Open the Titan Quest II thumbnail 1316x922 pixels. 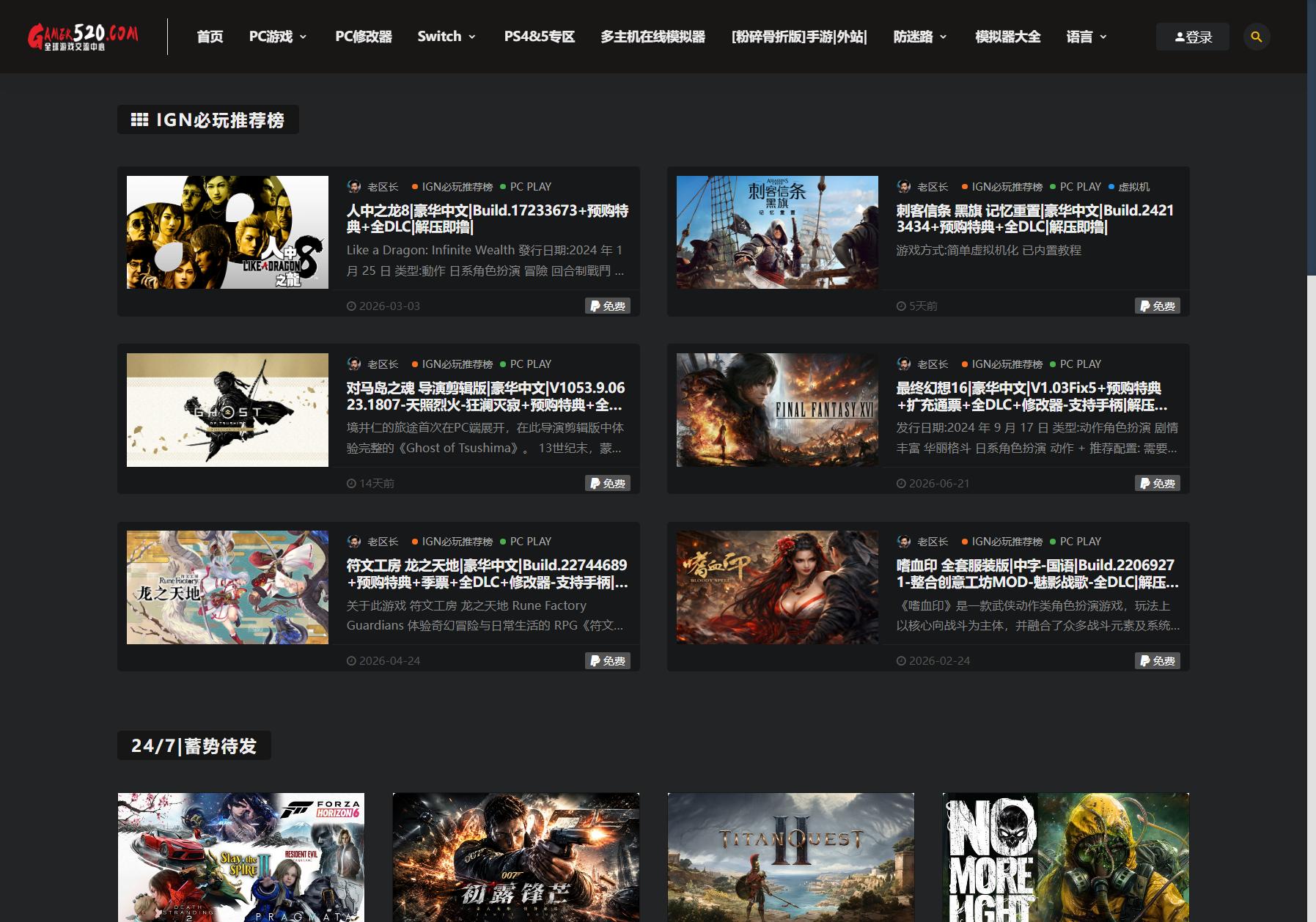[791, 858]
